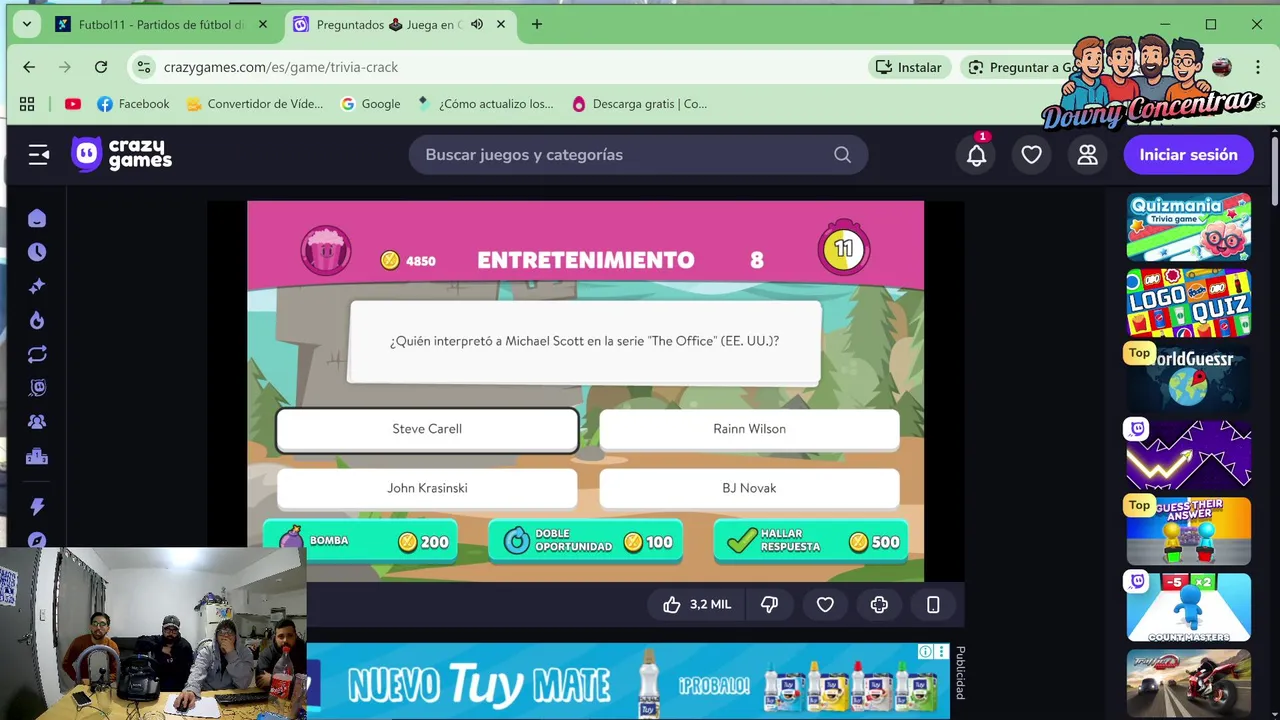Use the Bomba power-up
The height and width of the screenshot is (720, 1280).
pyautogui.click(x=361, y=541)
